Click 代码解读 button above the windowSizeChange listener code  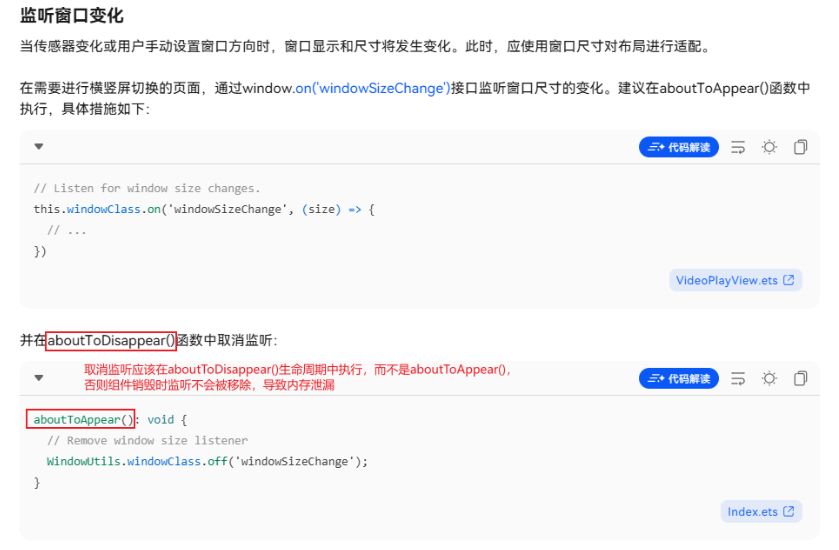678,147
